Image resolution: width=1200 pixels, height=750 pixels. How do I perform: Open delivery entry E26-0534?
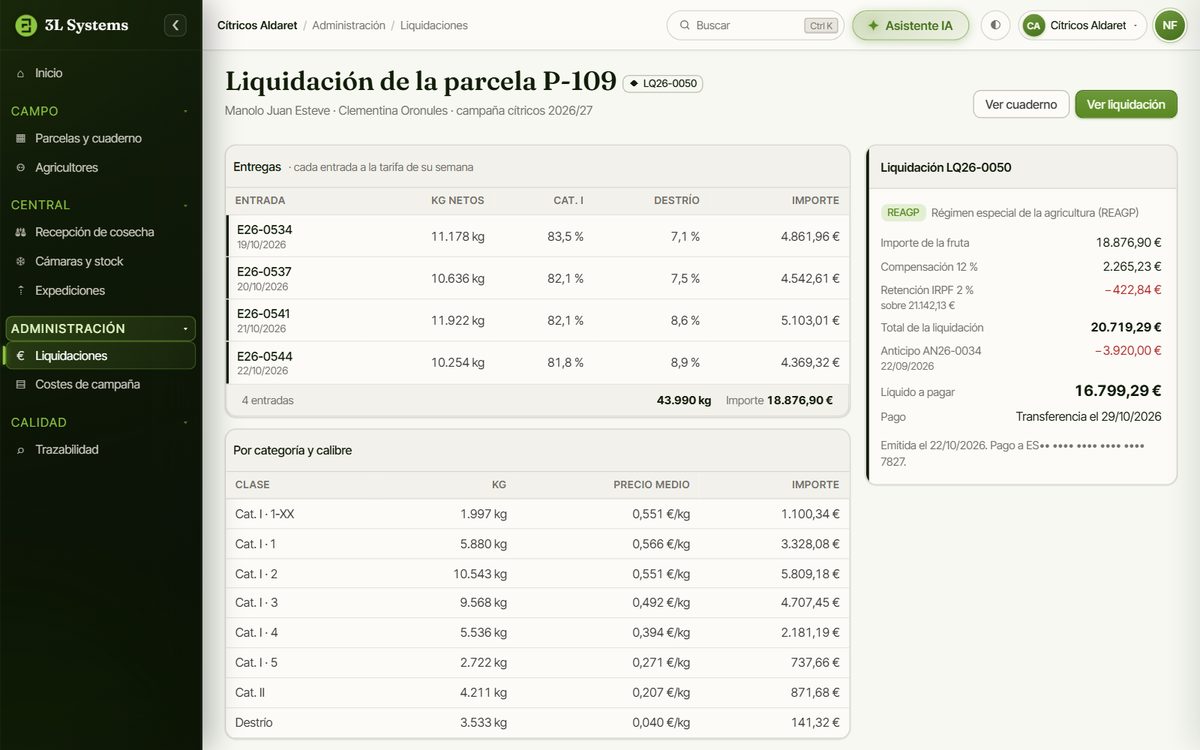pyautogui.click(x=538, y=236)
